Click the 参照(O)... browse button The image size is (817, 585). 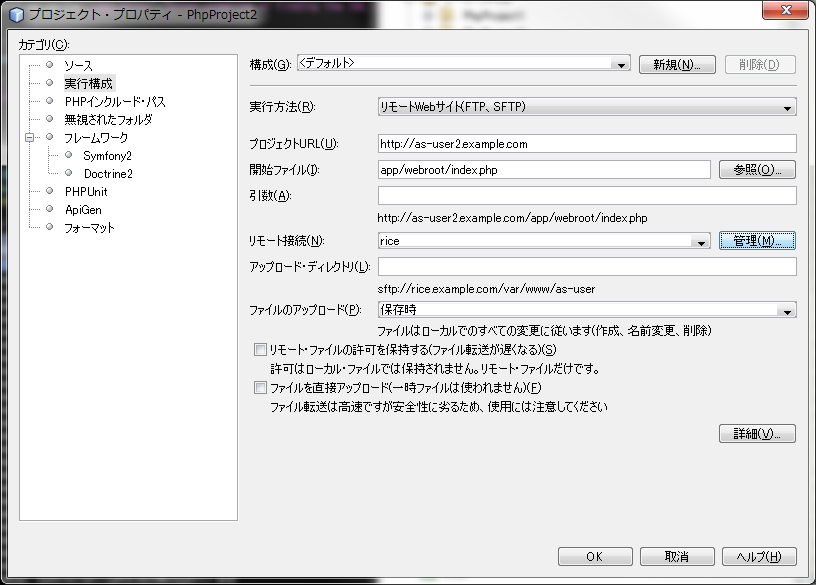pyautogui.click(x=757, y=169)
